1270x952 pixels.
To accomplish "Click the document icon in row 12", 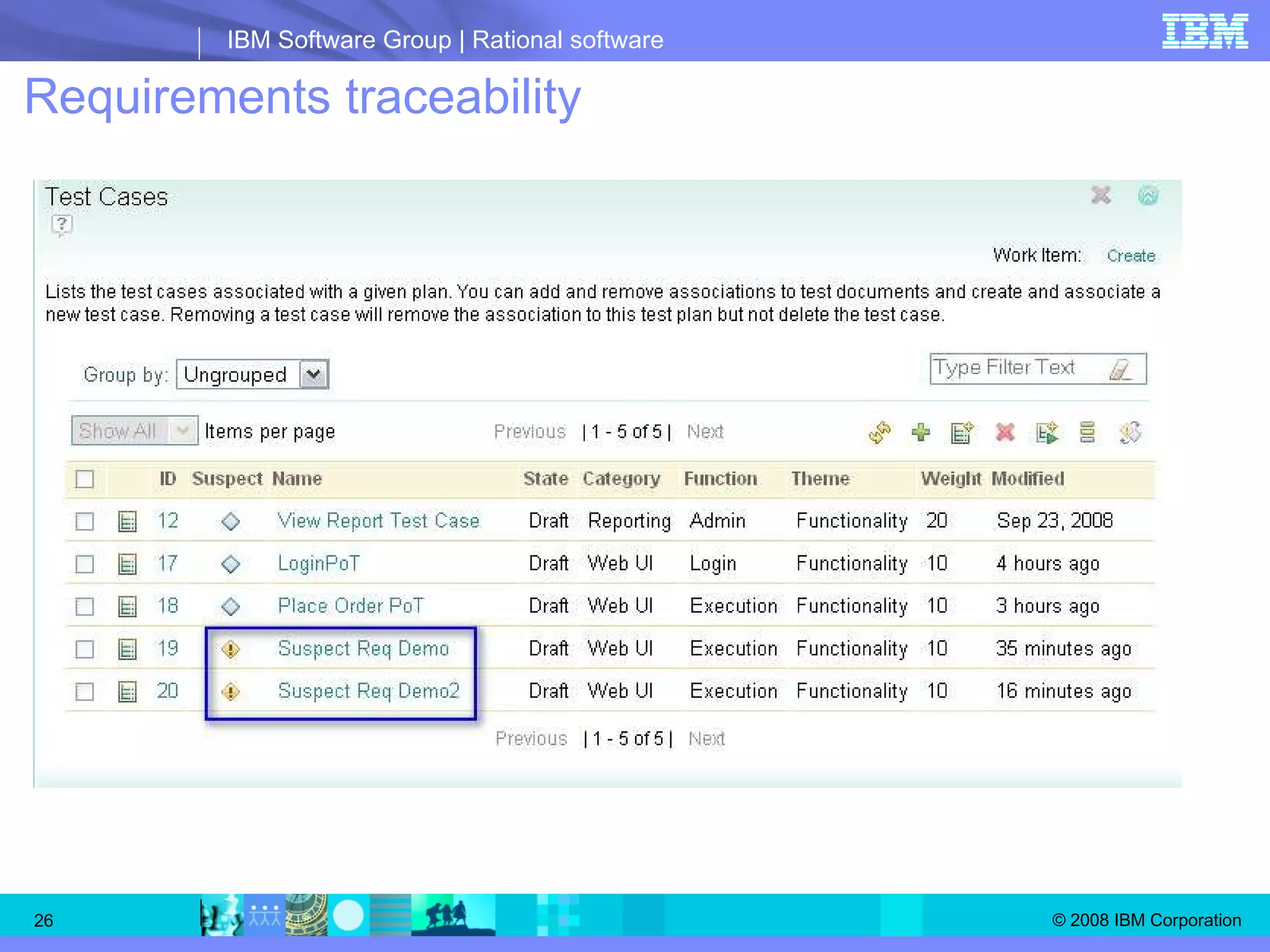I will (x=127, y=521).
